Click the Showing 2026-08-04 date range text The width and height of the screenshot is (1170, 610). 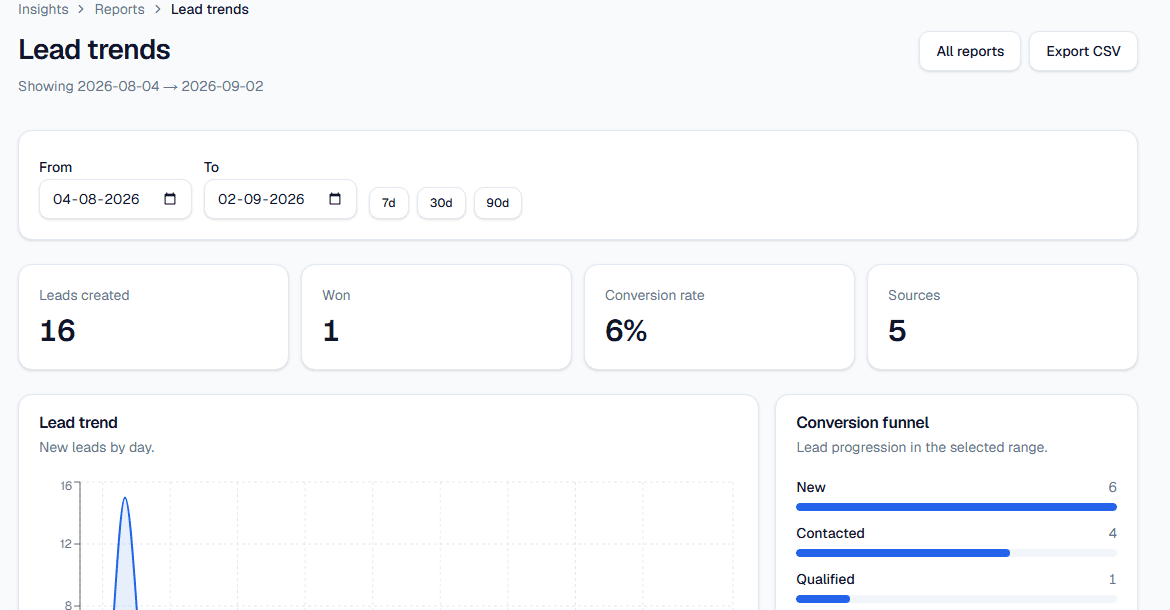140,87
